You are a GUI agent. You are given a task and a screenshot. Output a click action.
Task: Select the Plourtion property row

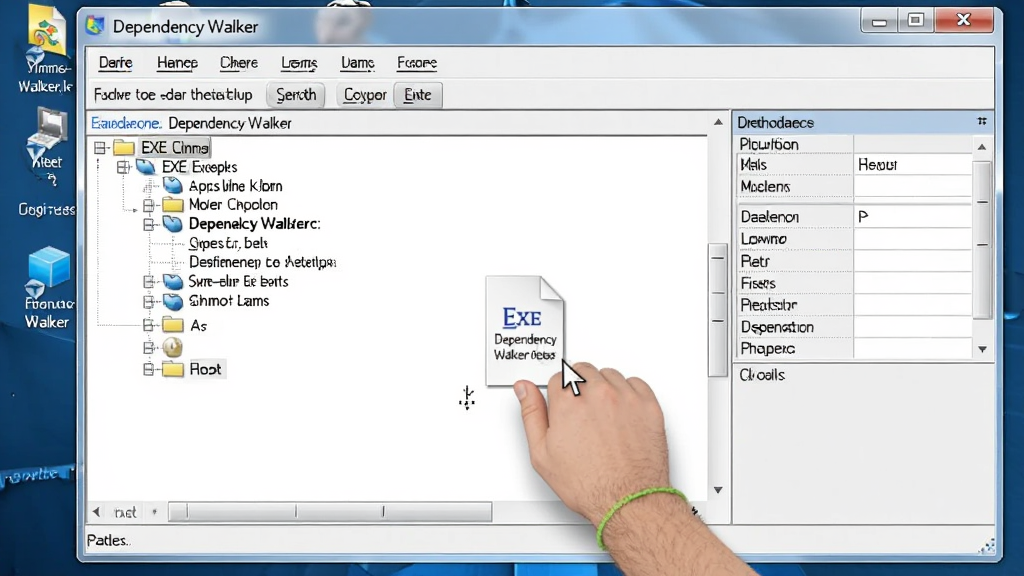(x=854, y=144)
